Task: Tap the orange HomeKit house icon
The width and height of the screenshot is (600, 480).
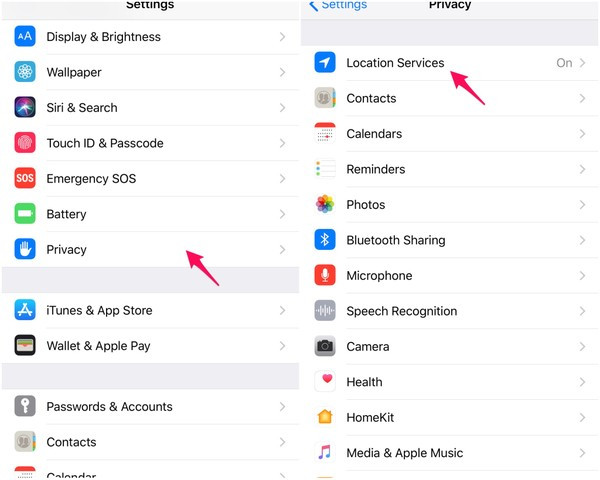Action: (x=325, y=417)
